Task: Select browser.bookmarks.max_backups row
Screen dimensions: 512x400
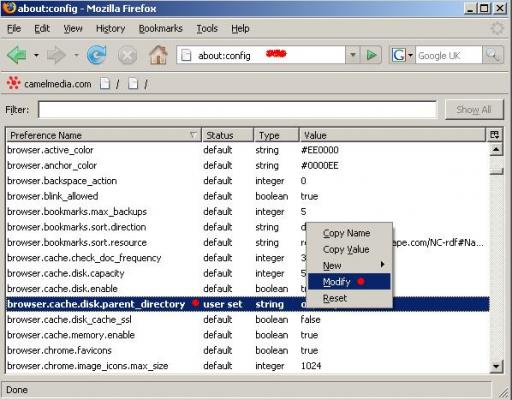Action: [x=247, y=212]
